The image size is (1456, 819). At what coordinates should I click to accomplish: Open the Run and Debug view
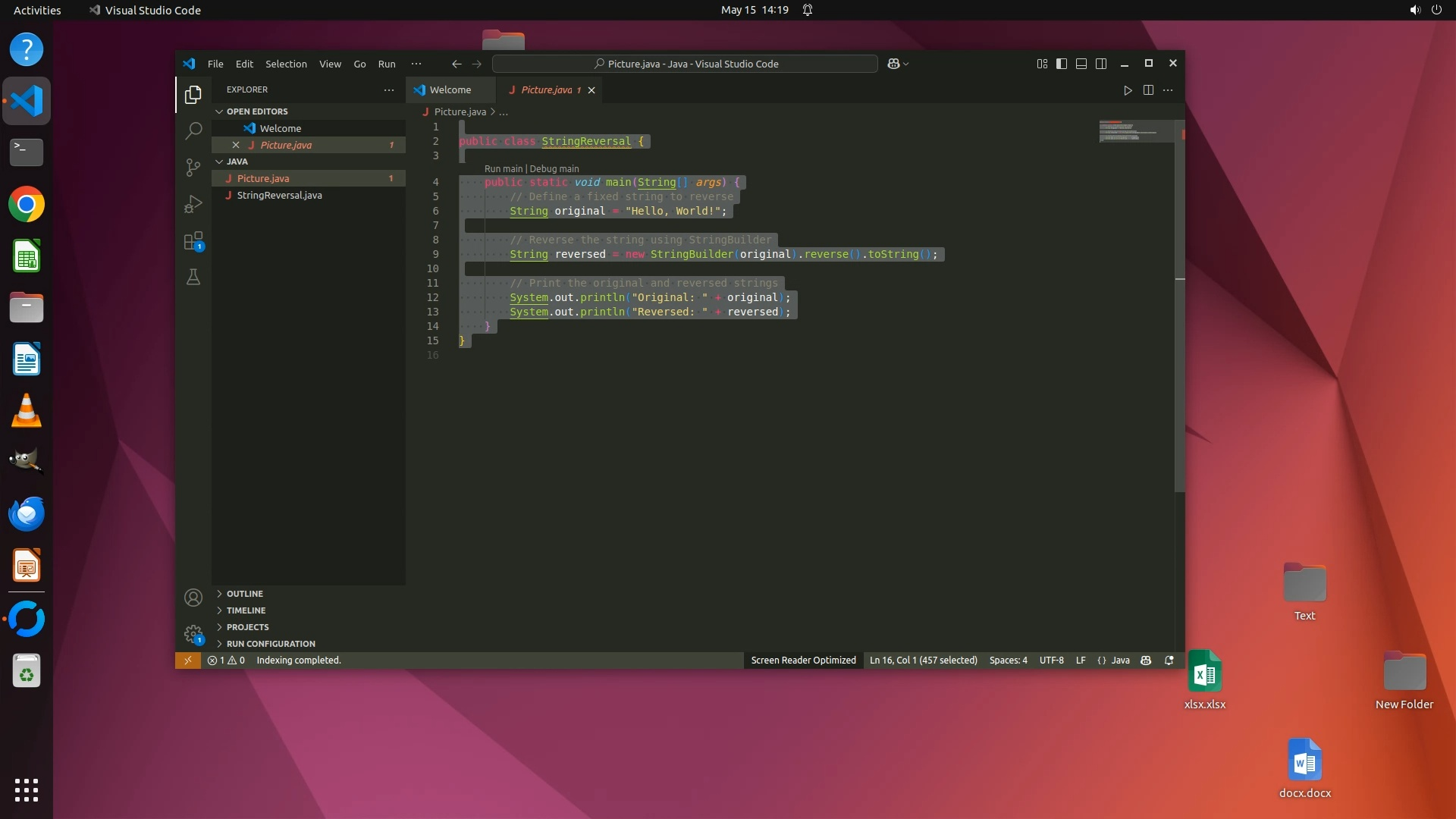[x=193, y=204]
